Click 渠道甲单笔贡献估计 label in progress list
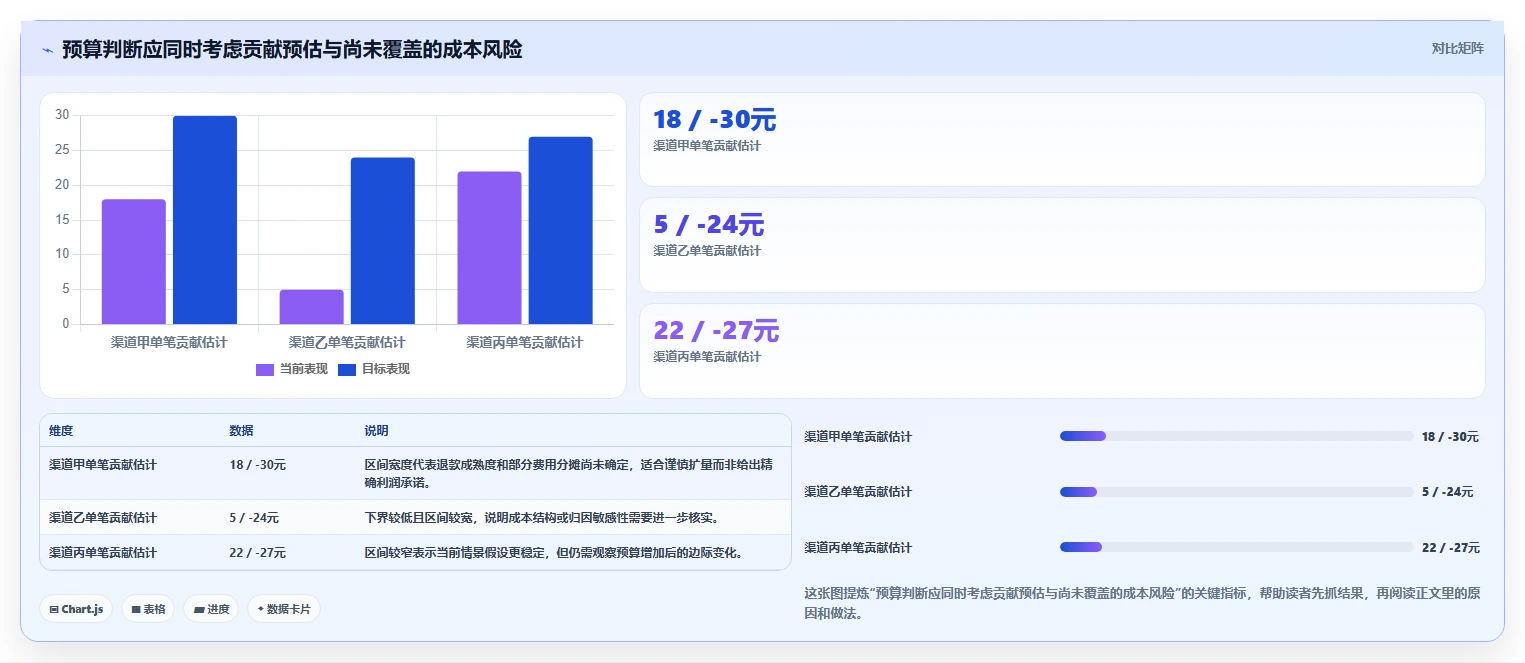 click(x=858, y=437)
